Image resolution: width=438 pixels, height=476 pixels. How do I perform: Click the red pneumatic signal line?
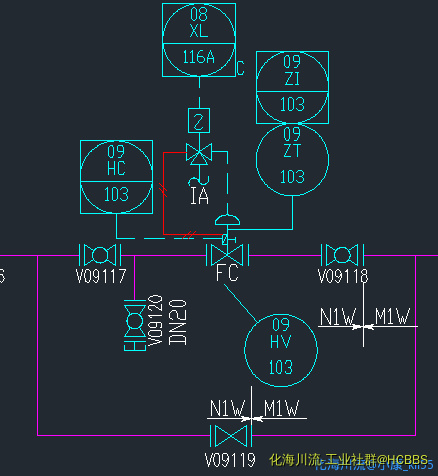click(163, 193)
